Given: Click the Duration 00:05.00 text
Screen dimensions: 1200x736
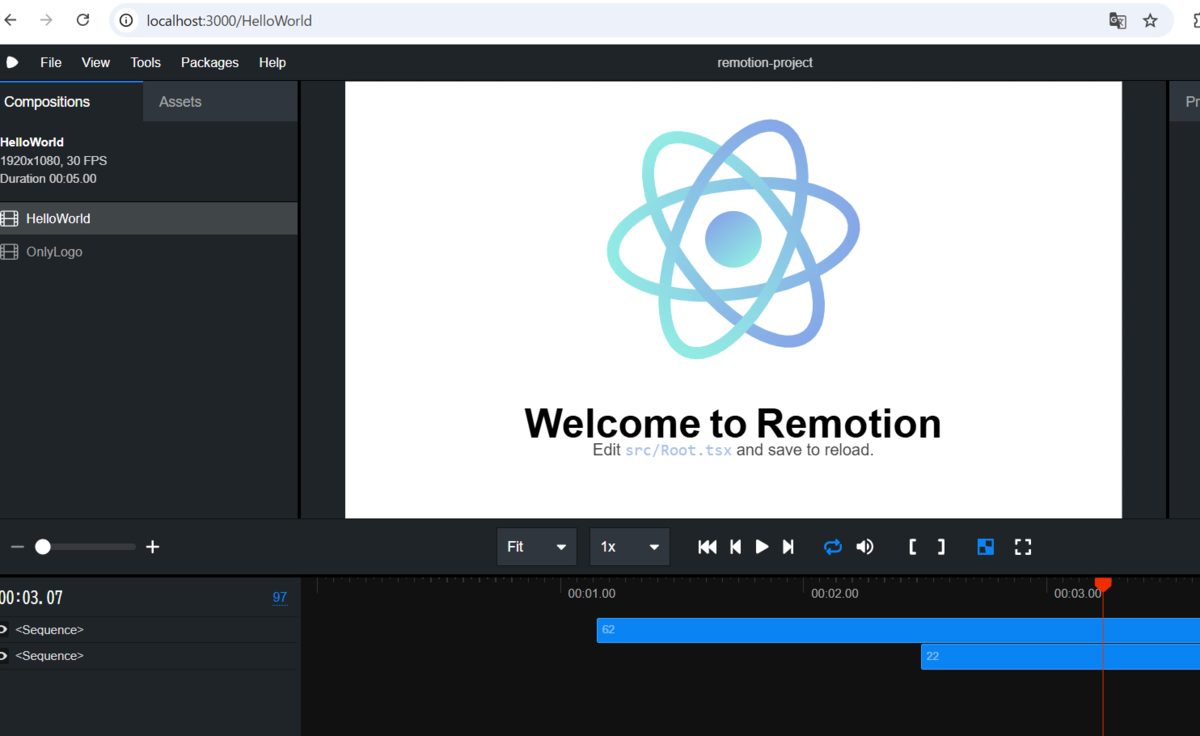Looking at the screenshot, I should click(x=49, y=178).
